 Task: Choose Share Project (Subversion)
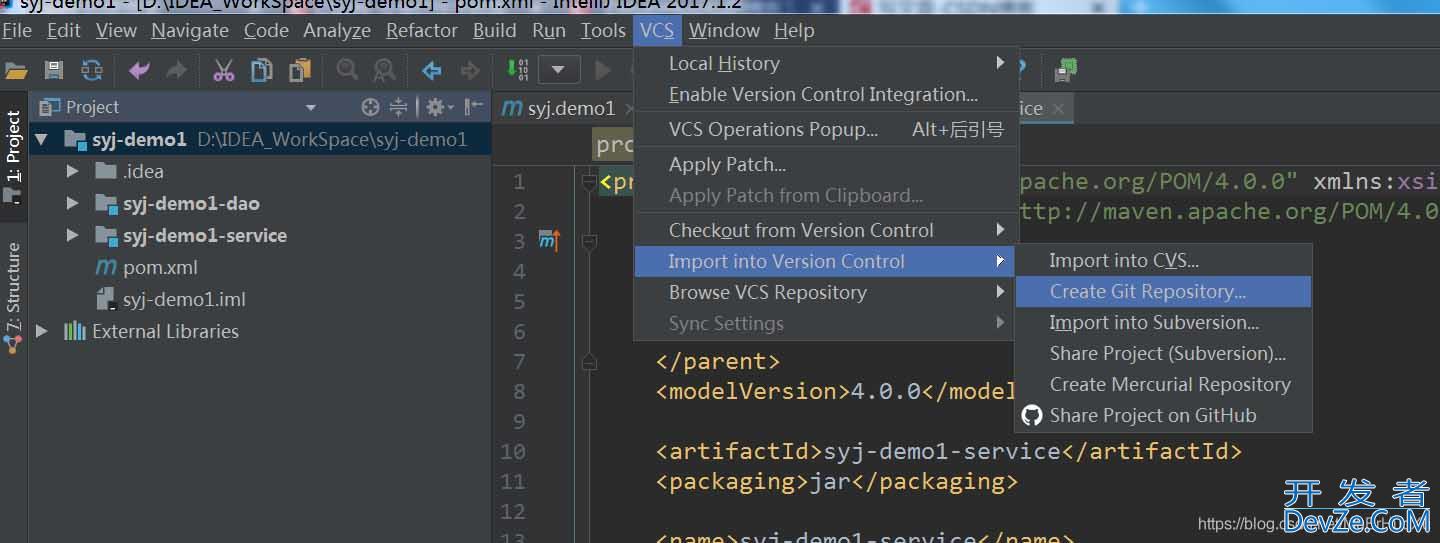click(1163, 354)
